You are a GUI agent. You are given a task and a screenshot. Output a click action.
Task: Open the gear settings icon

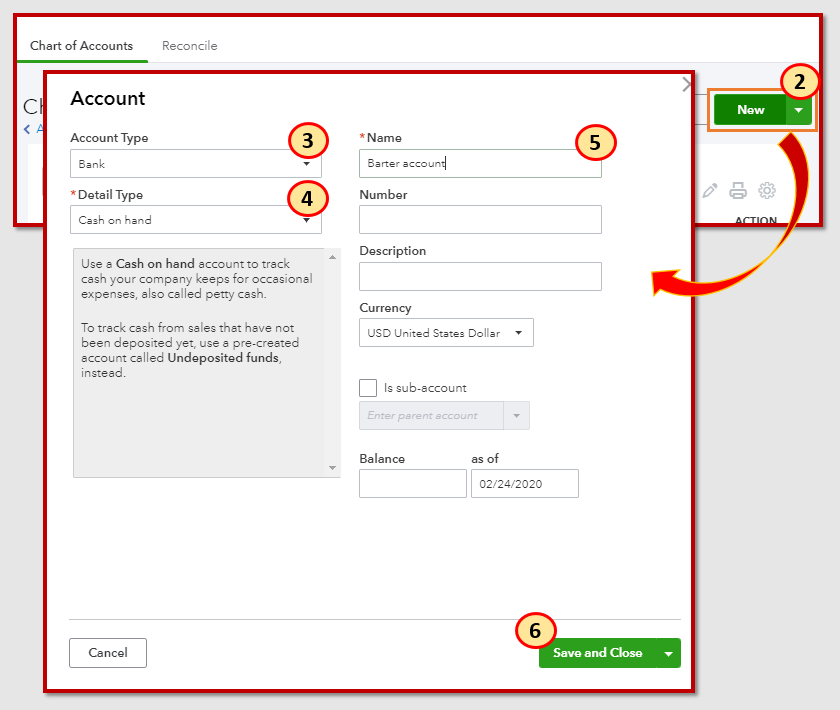767,190
